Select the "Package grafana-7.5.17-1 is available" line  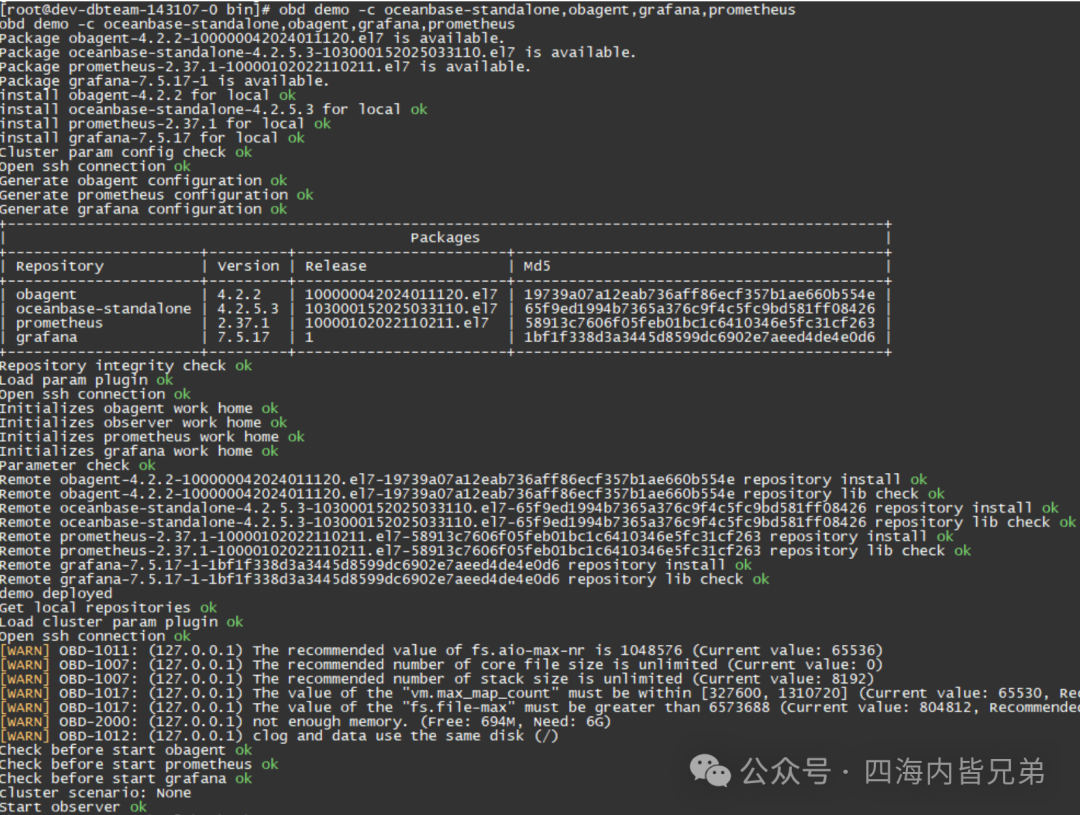165,81
